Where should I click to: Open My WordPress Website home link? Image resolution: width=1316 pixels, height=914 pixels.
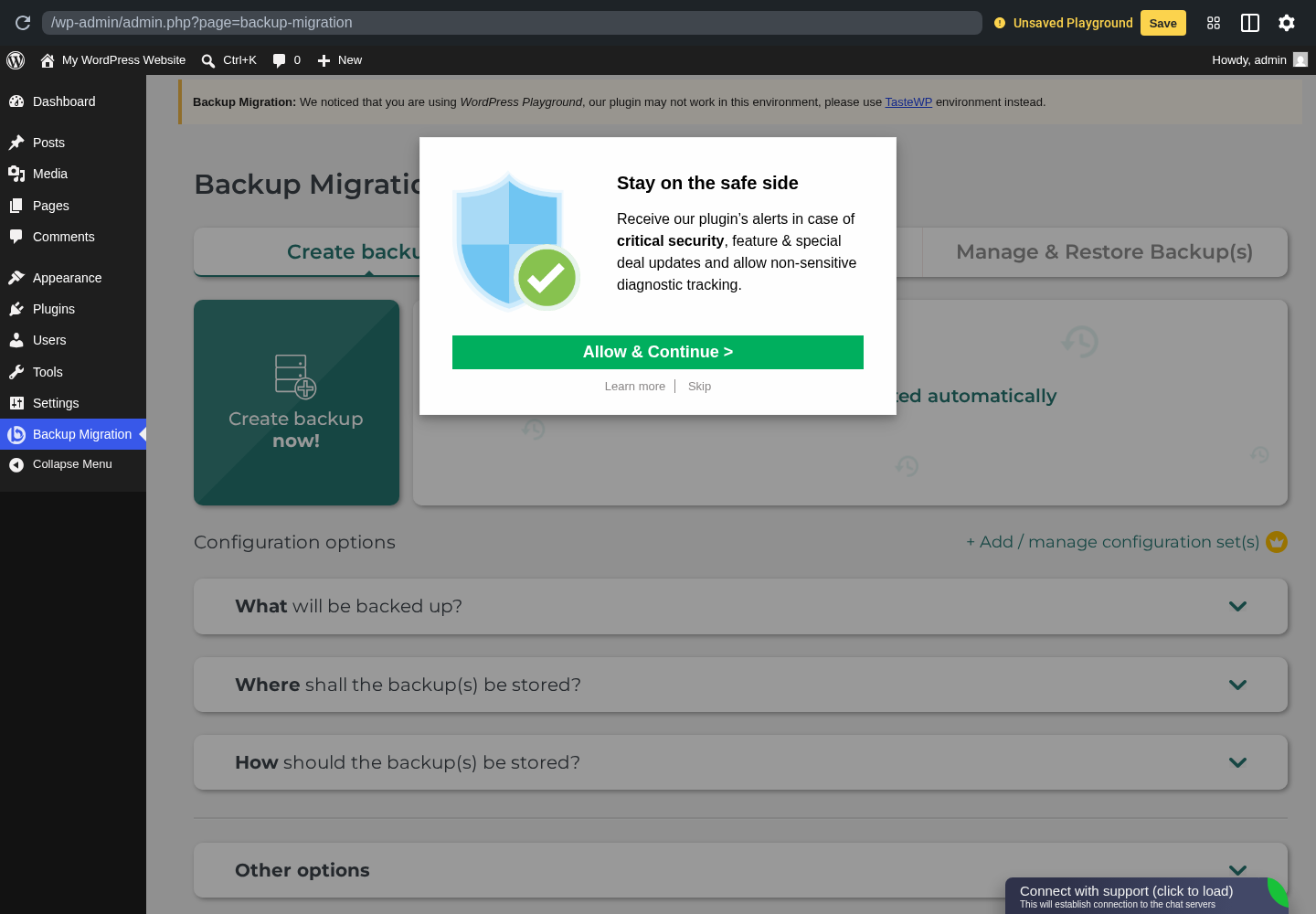[x=112, y=60]
